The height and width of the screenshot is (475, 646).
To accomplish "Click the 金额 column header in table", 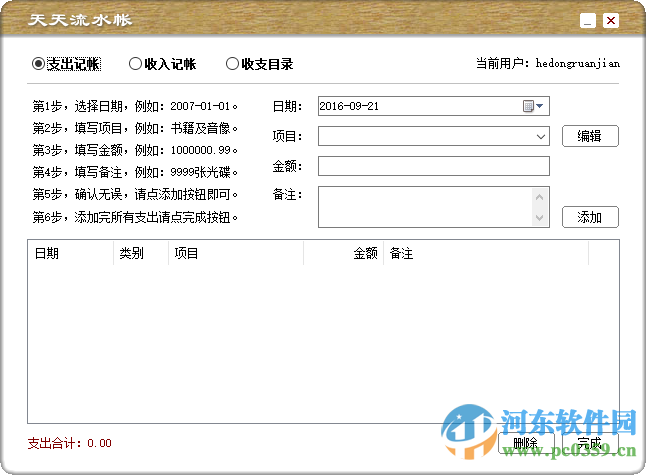I will (344, 253).
